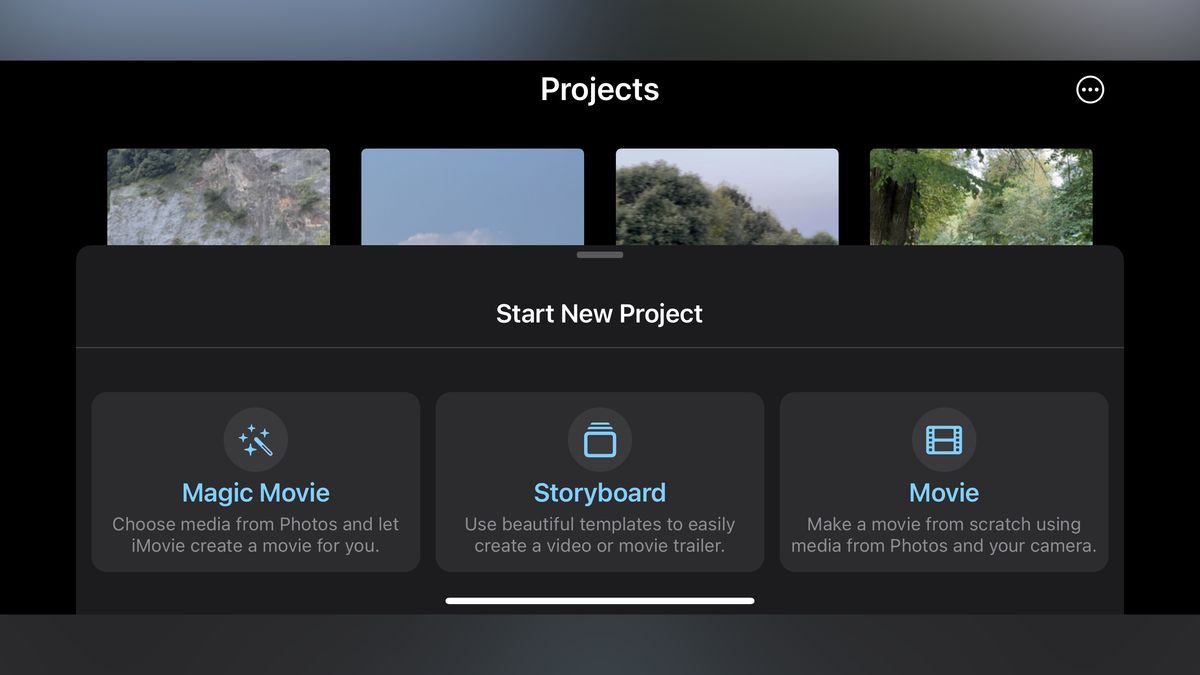Tap the horizontal page indicator bar below cards

599,600
